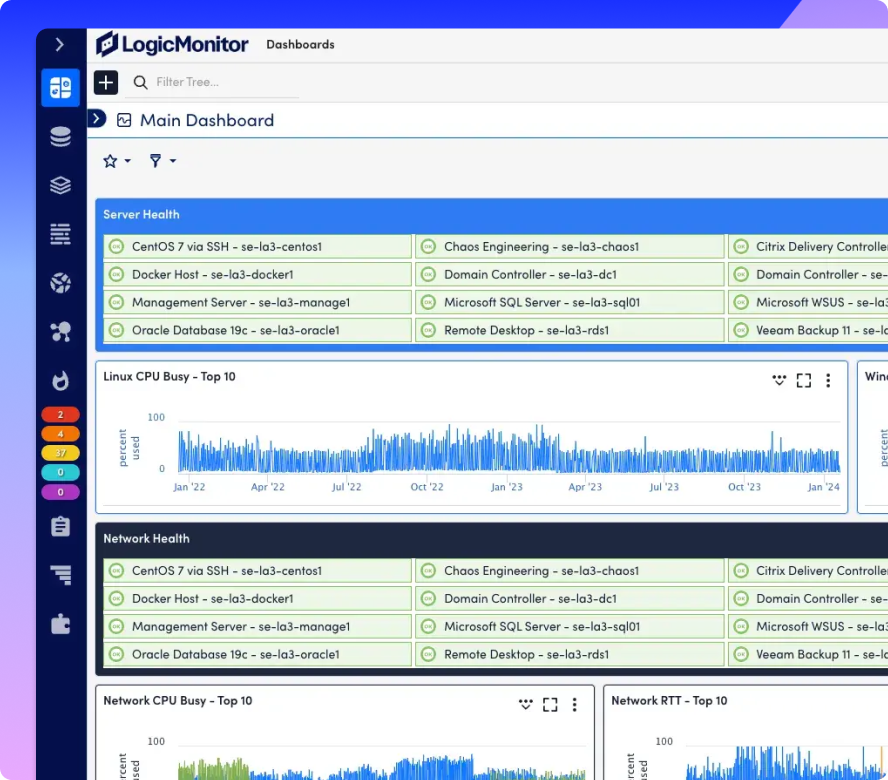The image size is (888, 780).
Task: Select Remote Desktop se-la3-rds1 in Network Health
Action: click(x=570, y=654)
